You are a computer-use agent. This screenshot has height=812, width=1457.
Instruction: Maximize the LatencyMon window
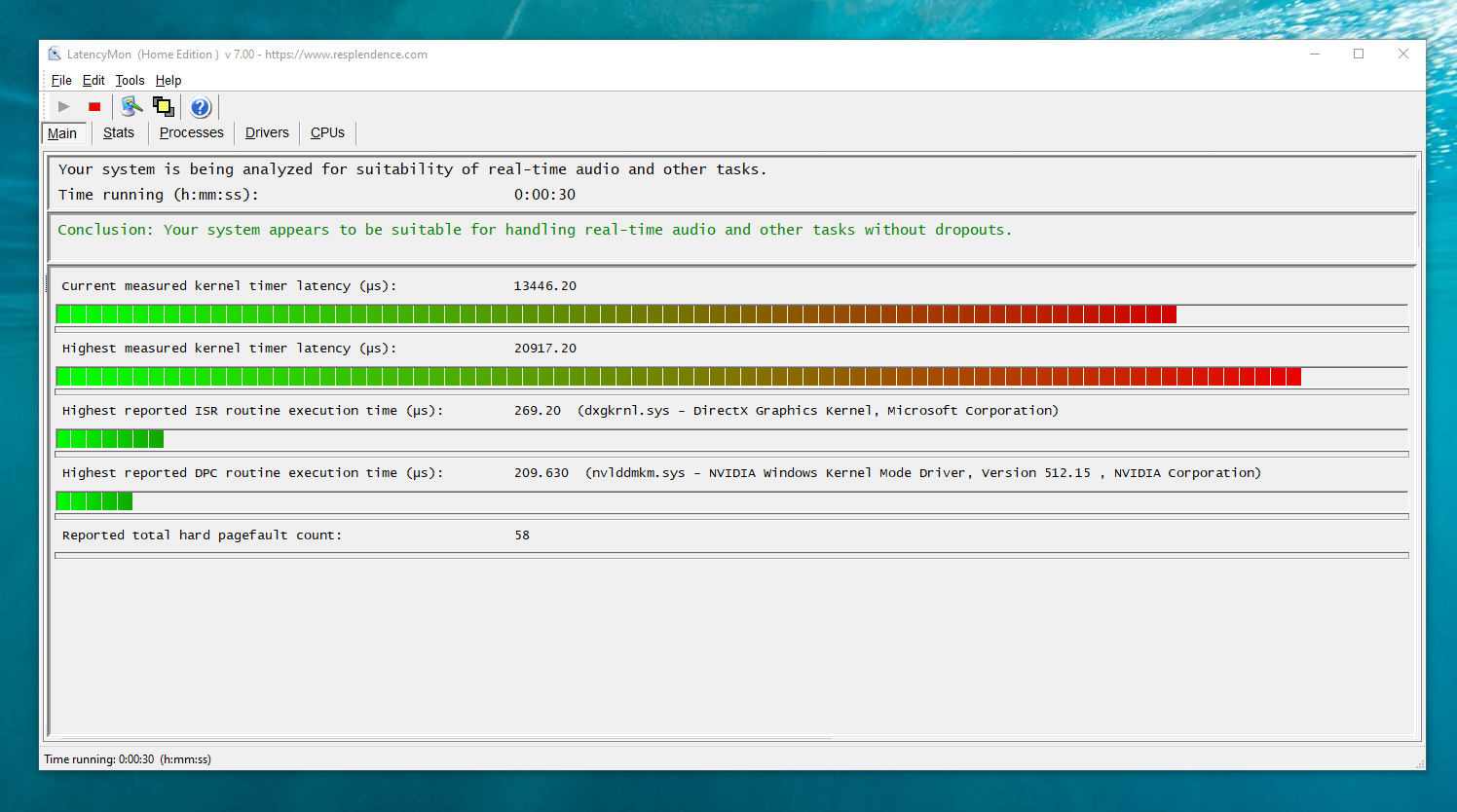(x=1359, y=55)
